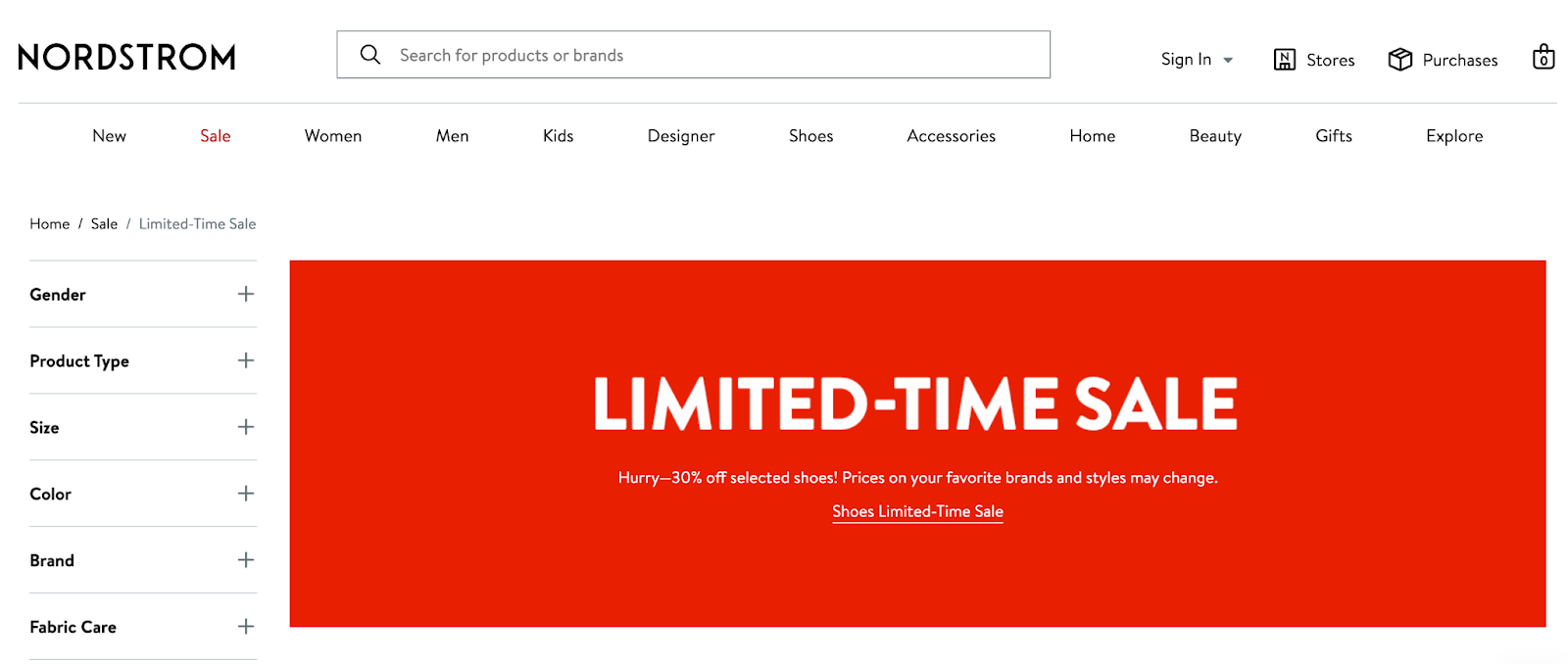Screen dimensions: 1568x664
Task: Click the Sale breadcrumb link
Action: pyautogui.click(x=103, y=223)
